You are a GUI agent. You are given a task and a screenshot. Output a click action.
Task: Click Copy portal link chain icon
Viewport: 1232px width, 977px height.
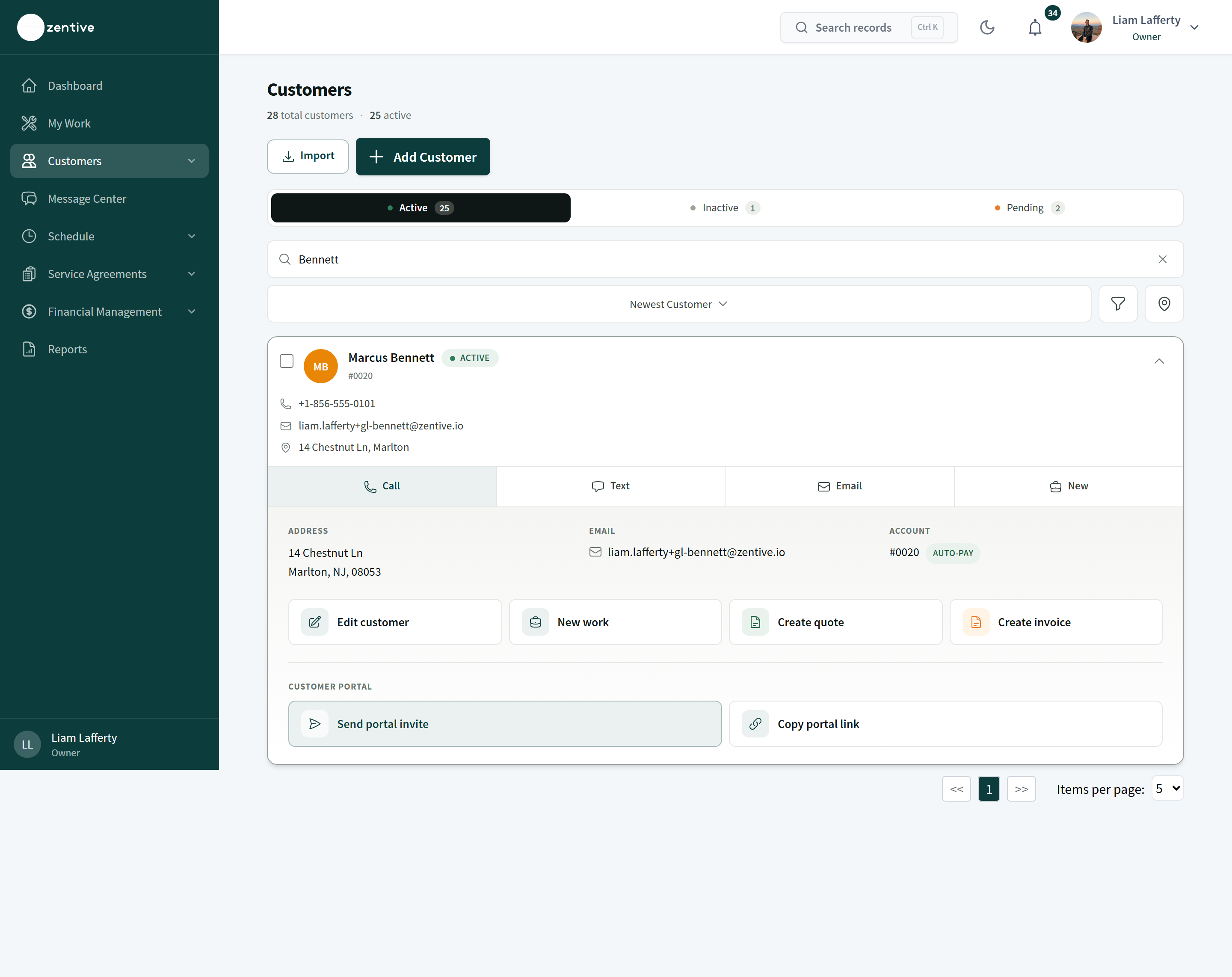point(755,724)
